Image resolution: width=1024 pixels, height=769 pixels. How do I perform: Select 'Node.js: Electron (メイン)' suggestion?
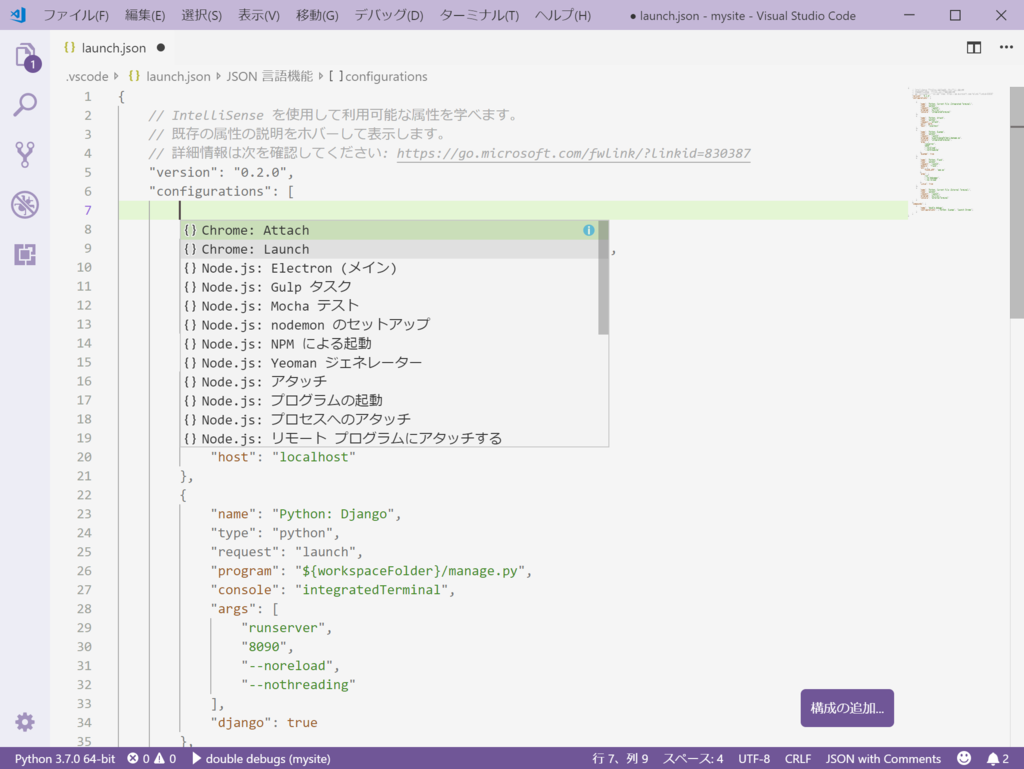click(x=389, y=268)
